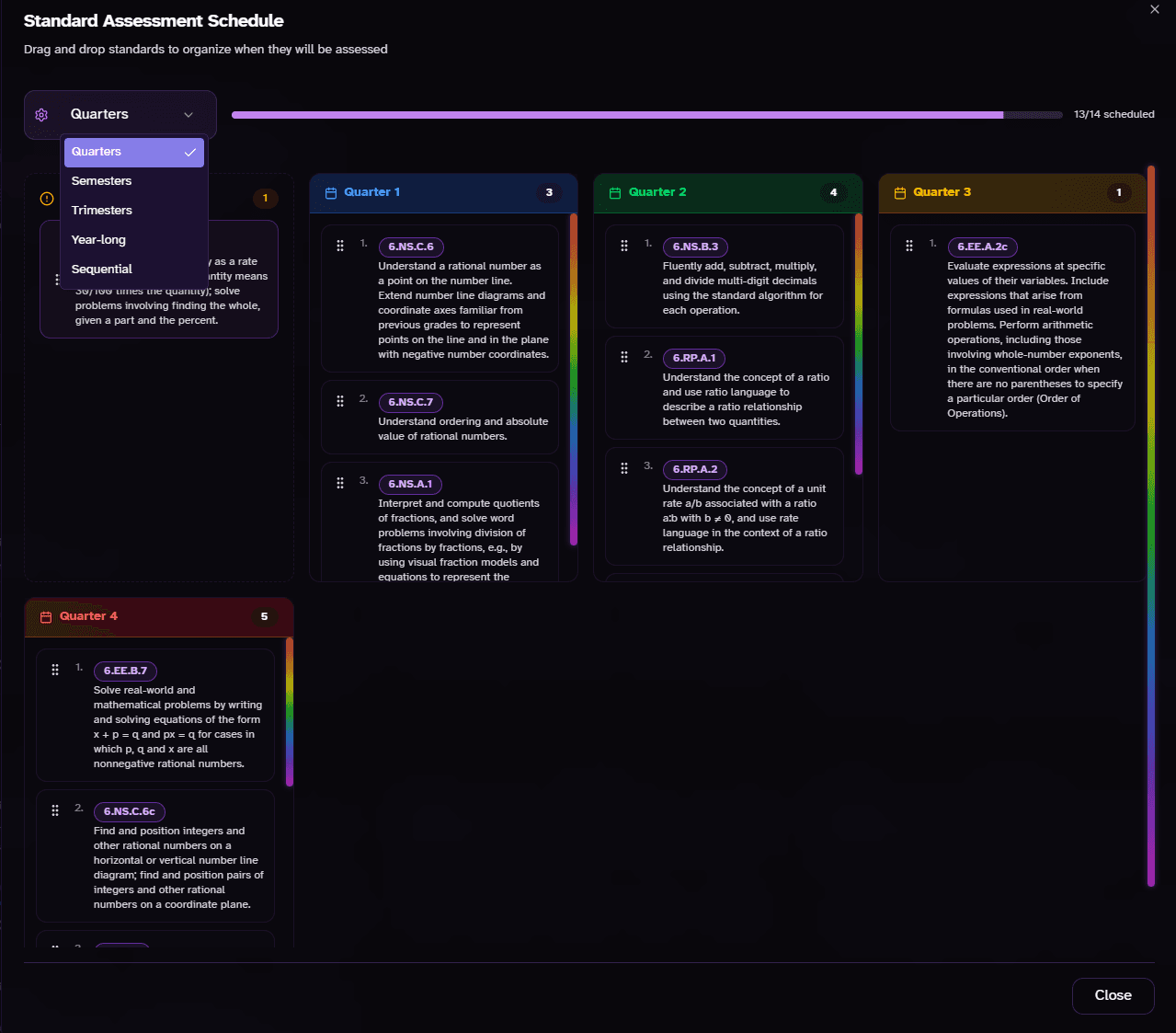Viewport: 1176px width, 1033px height.
Task: Click the unscheduled card ending 'given a part and the percent'
Action: [x=159, y=279]
